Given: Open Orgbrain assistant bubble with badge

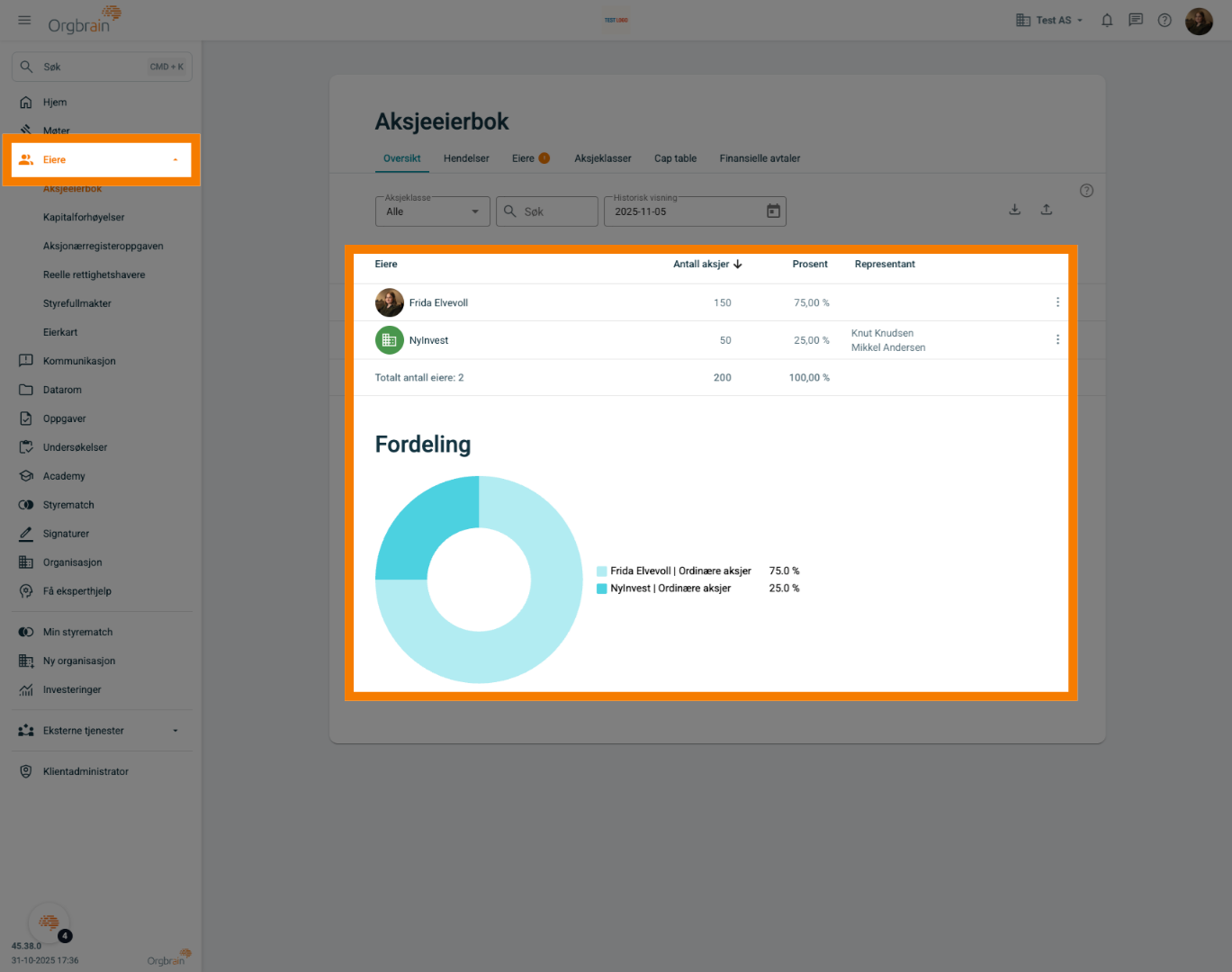Looking at the screenshot, I should 49,922.
